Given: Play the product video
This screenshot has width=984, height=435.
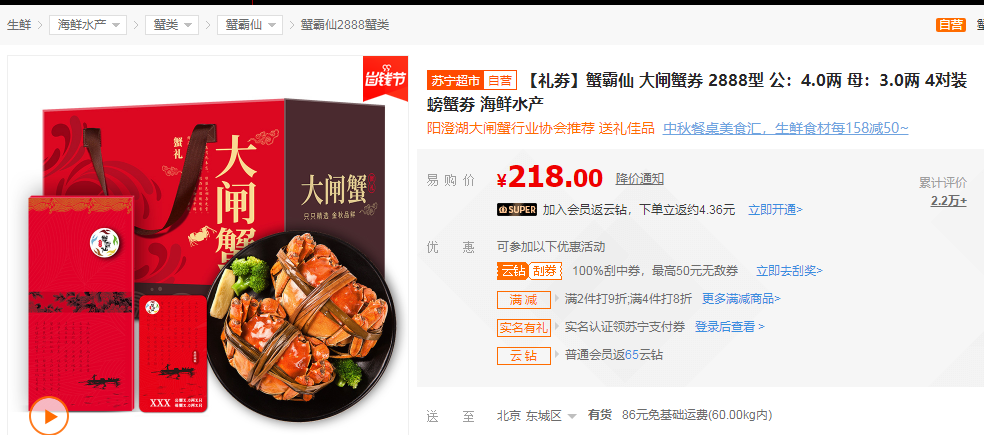Looking at the screenshot, I should click(49, 416).
